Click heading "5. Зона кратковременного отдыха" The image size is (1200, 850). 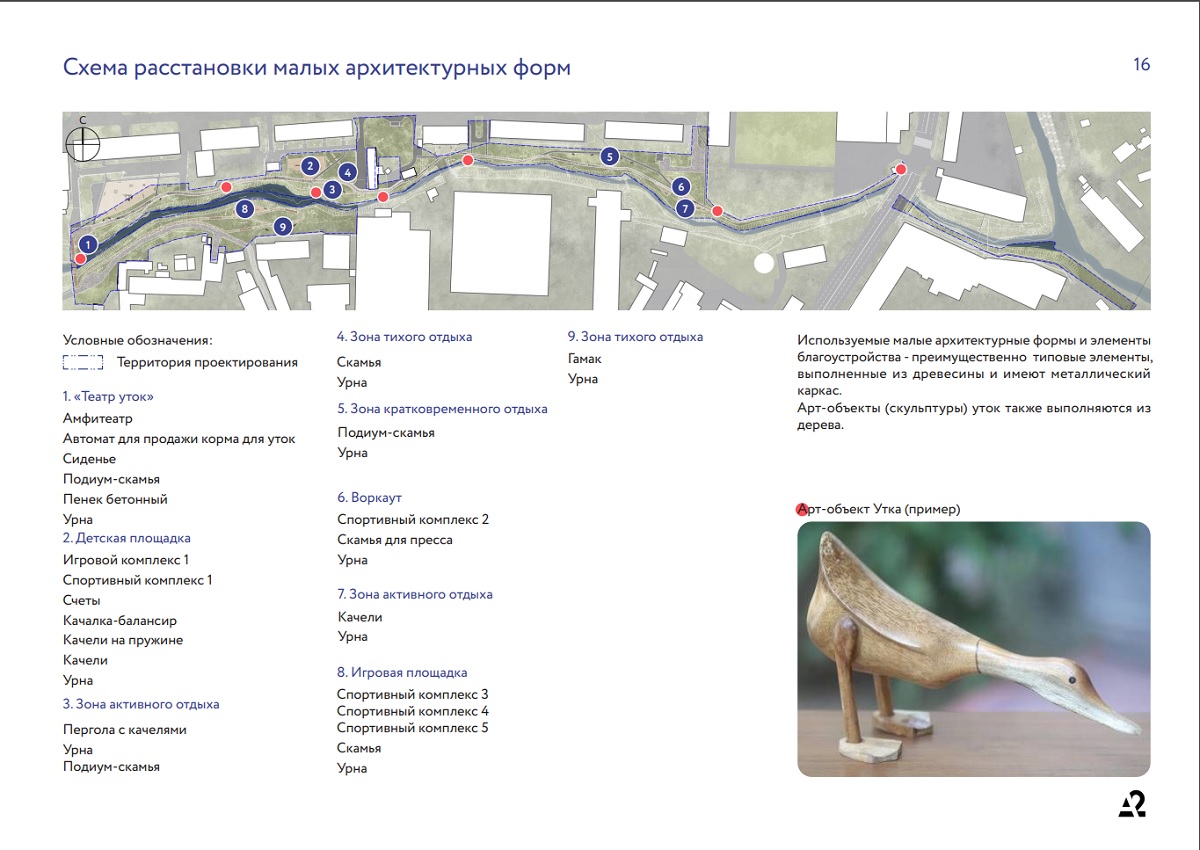coord(442,409)
